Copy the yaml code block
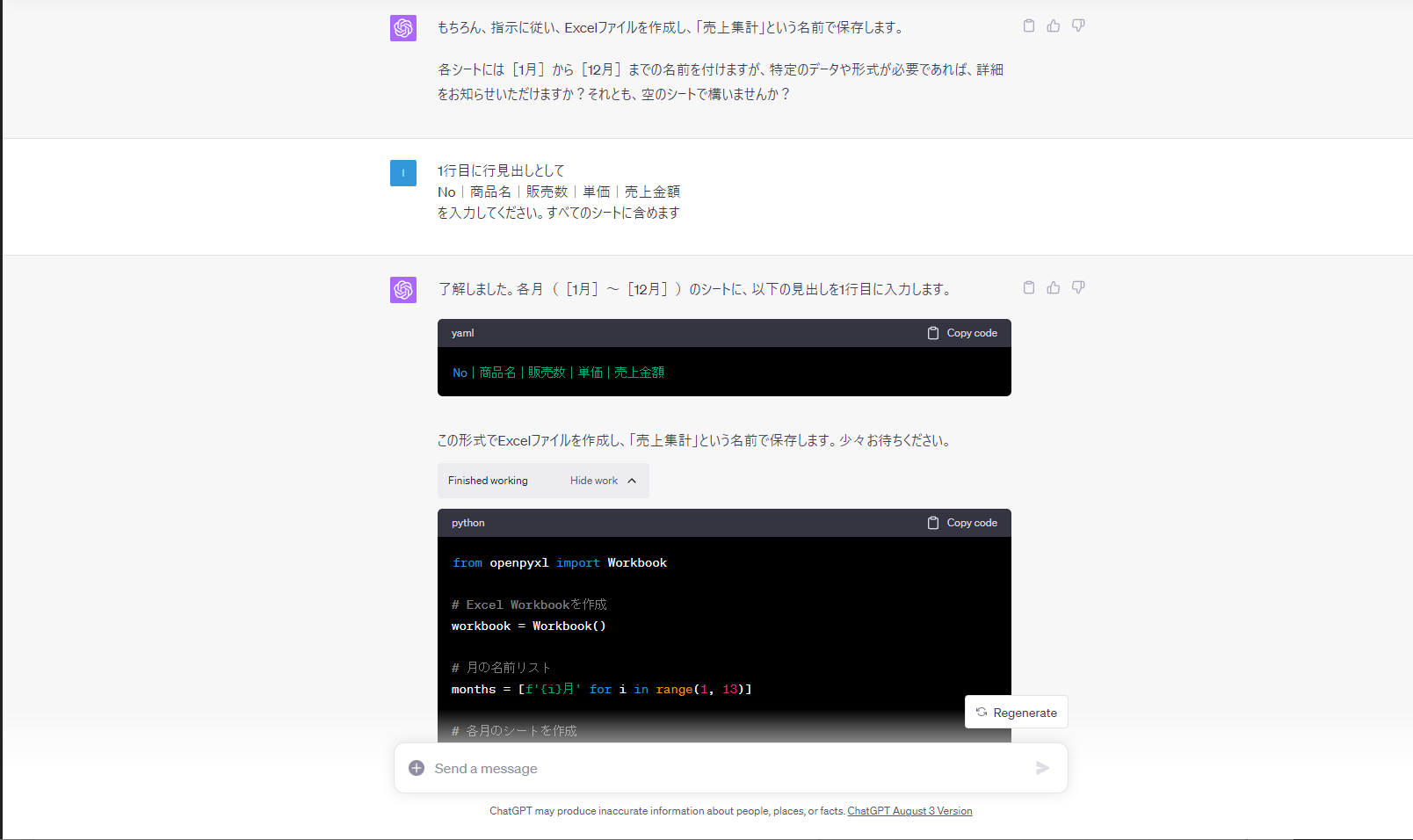 coord(961,333)
